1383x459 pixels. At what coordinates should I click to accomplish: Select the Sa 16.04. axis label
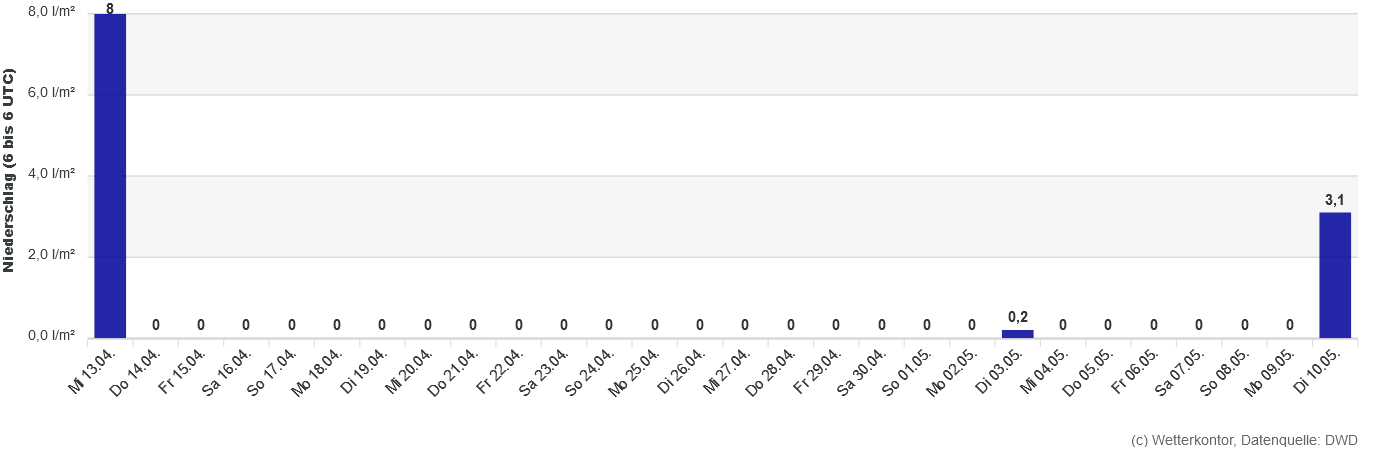point(229,372)
